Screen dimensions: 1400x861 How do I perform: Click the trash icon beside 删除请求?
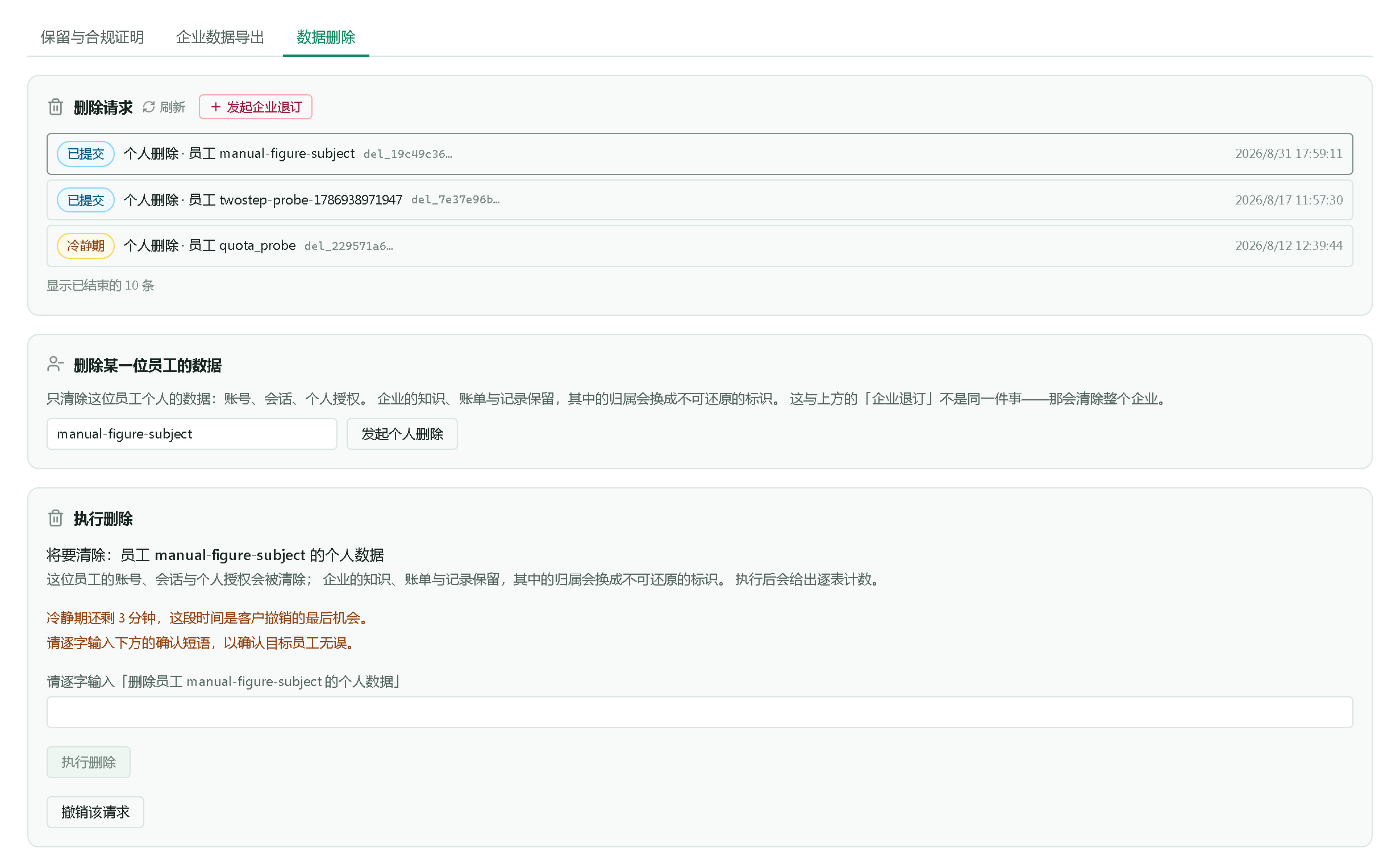click(55, 107)
